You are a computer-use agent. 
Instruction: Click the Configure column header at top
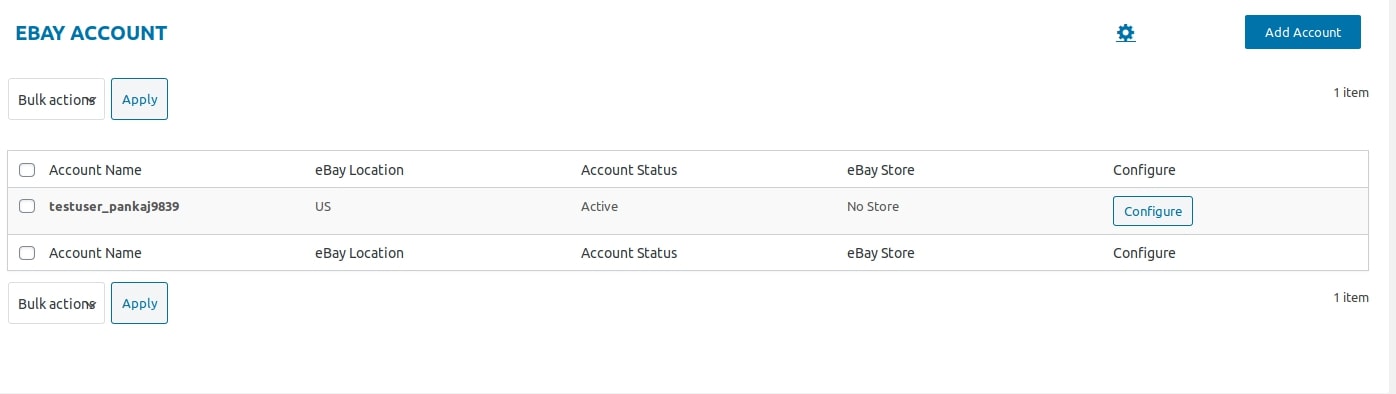1144,170
